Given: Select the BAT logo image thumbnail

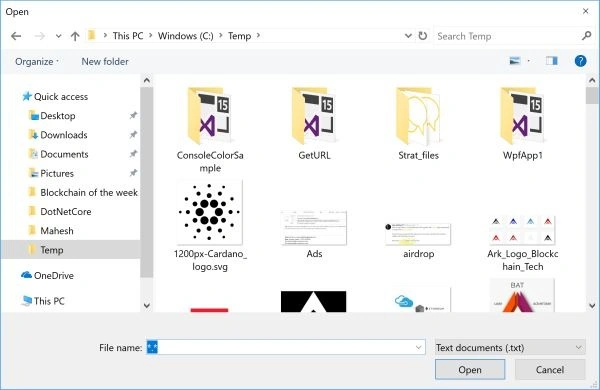Looking at the screenshot, I should 522,296.
